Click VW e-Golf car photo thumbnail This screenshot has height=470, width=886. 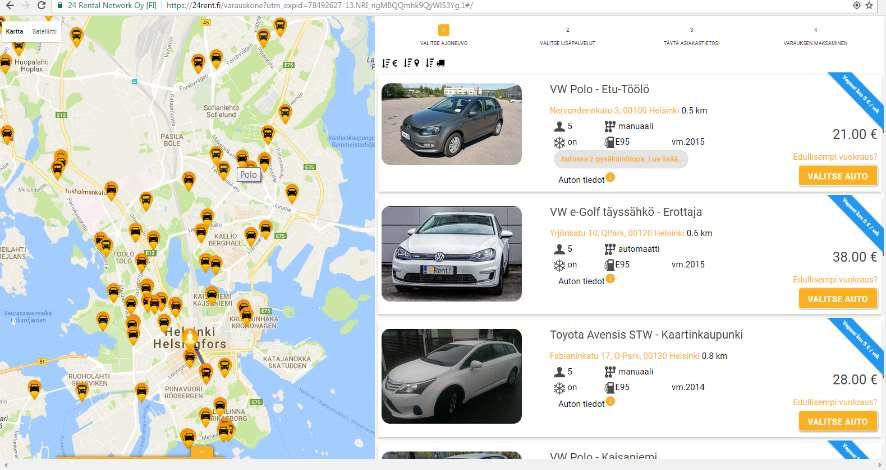452,253
